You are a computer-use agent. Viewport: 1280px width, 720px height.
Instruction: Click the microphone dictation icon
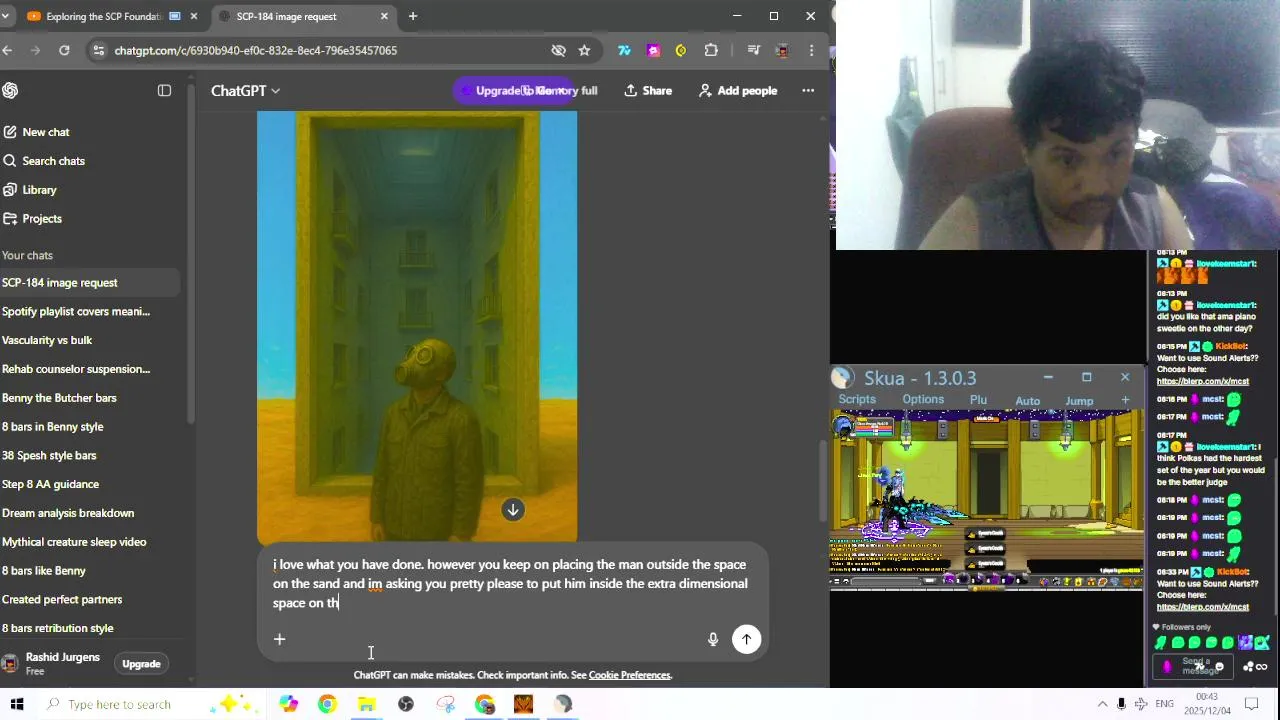point(713,639)
